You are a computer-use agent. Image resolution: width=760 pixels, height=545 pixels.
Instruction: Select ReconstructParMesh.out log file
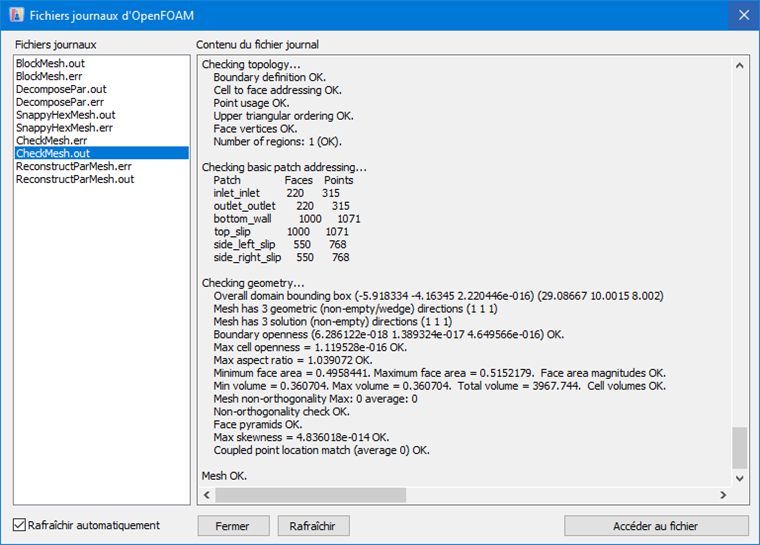coord(75,179)
